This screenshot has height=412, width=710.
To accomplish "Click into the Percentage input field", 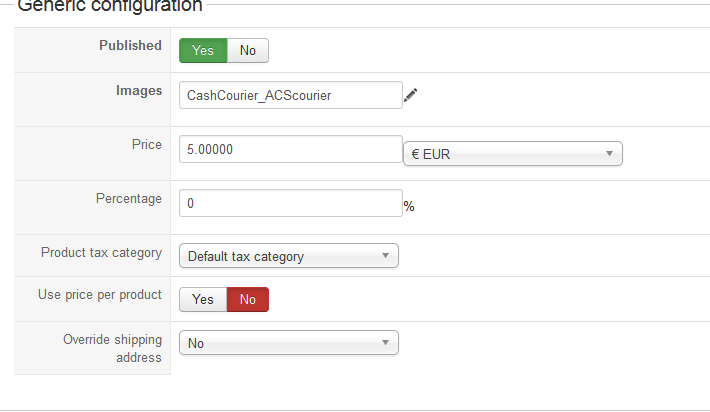I will pyautogui.click(x=291, y=203).
